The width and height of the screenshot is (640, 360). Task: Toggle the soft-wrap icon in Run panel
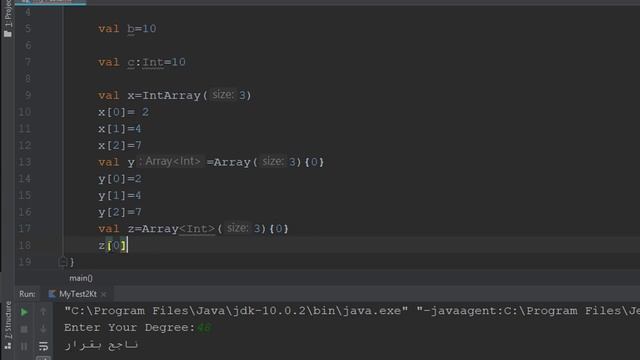[43, 347]
